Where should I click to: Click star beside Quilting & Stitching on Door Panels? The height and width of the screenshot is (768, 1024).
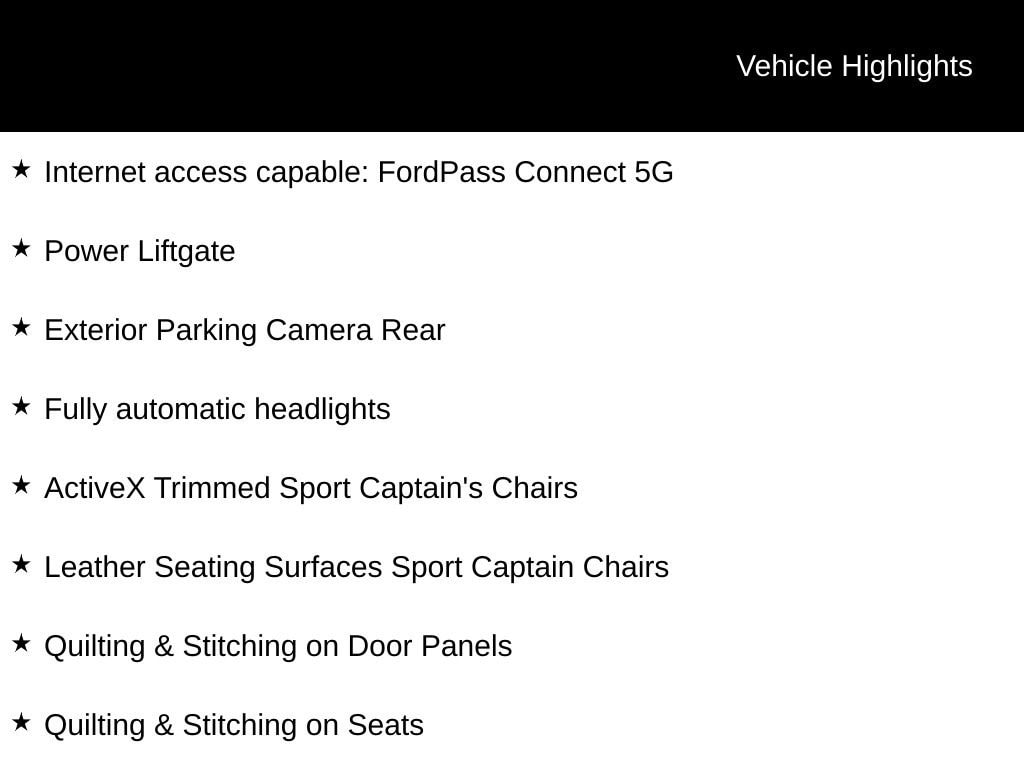click(21, 644)
